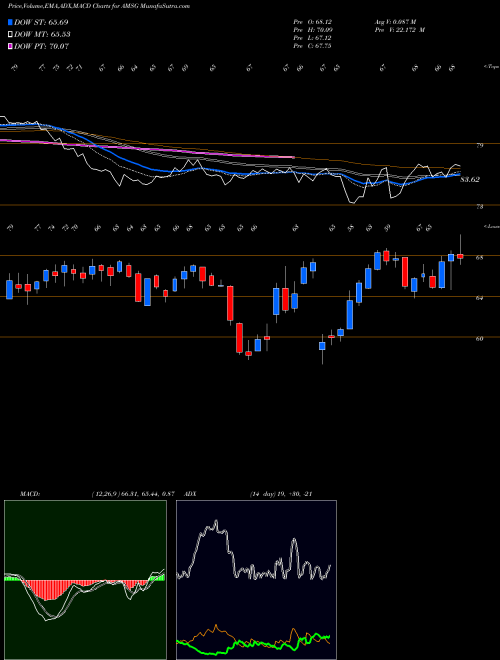Viewport: 500px width, 660px height.
Task: Click the 83.62 EMA value label
Action: point(470,180)
